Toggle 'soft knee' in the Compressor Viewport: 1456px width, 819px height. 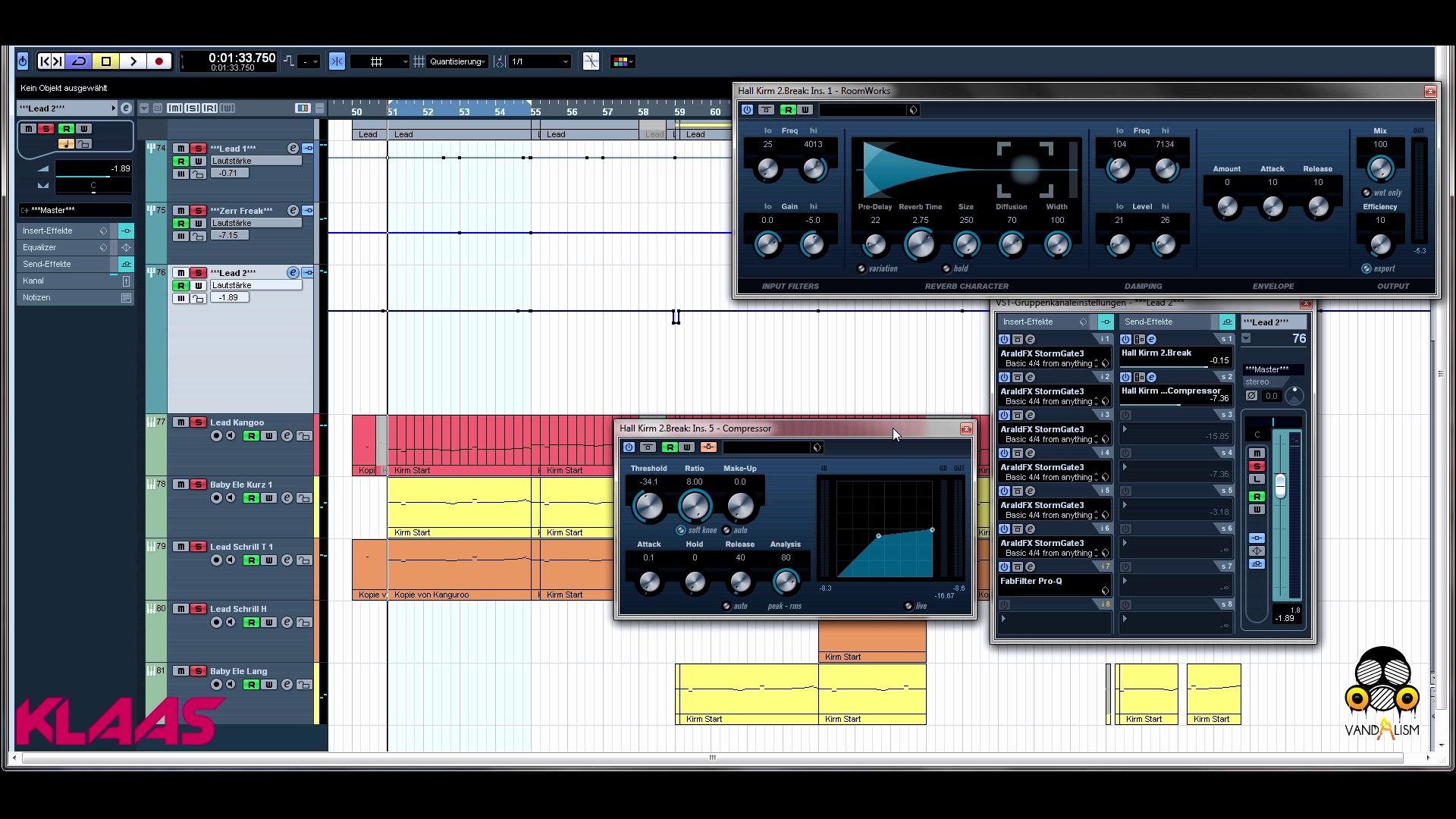tap(681, 530)
